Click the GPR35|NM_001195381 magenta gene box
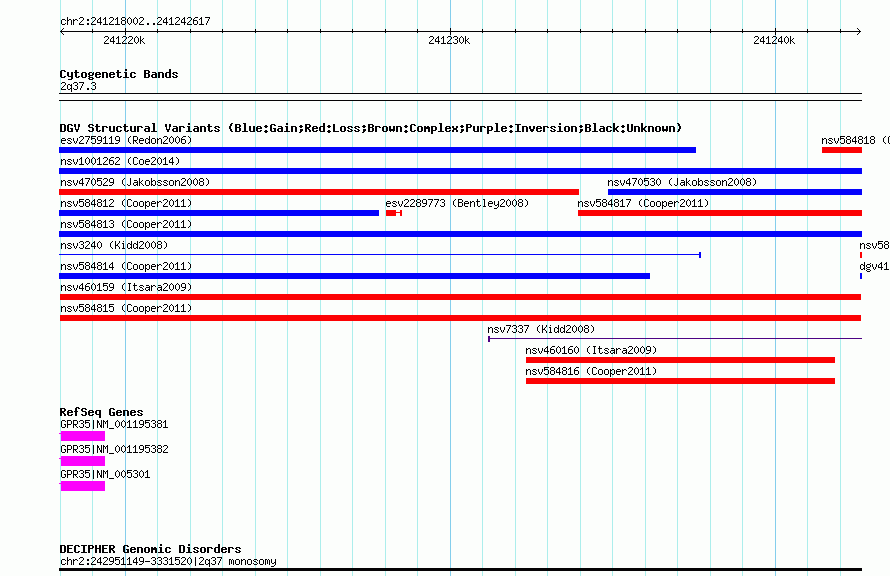890x576 pixels. pos(82,436)
